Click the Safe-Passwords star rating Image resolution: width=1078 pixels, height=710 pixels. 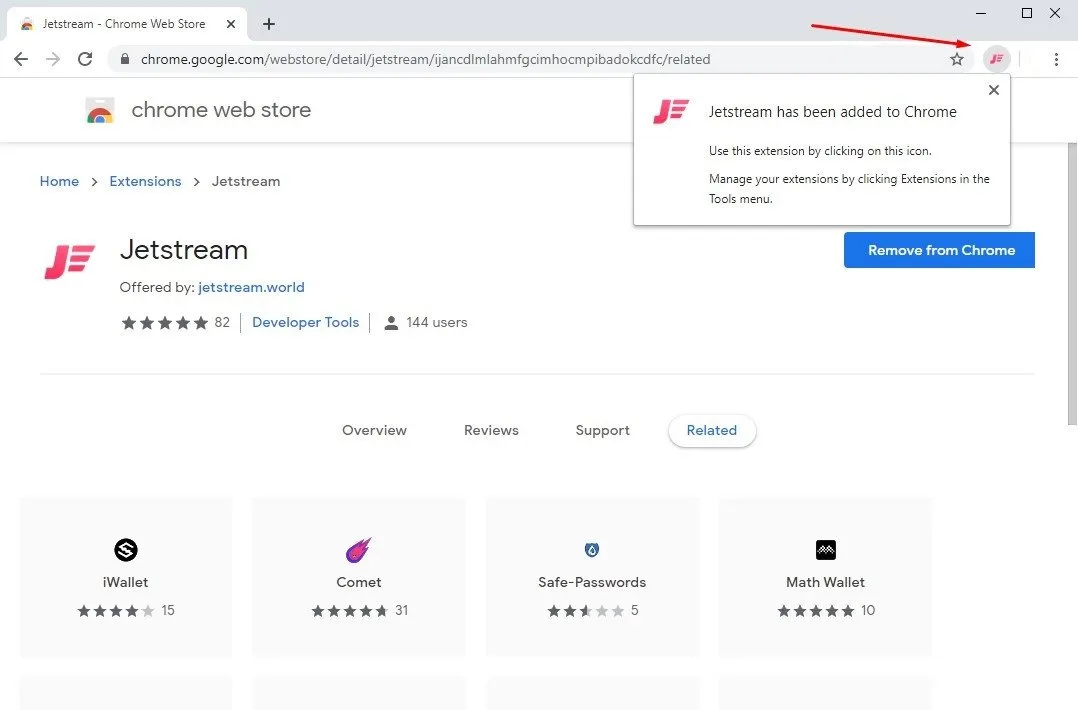[586, 611]
